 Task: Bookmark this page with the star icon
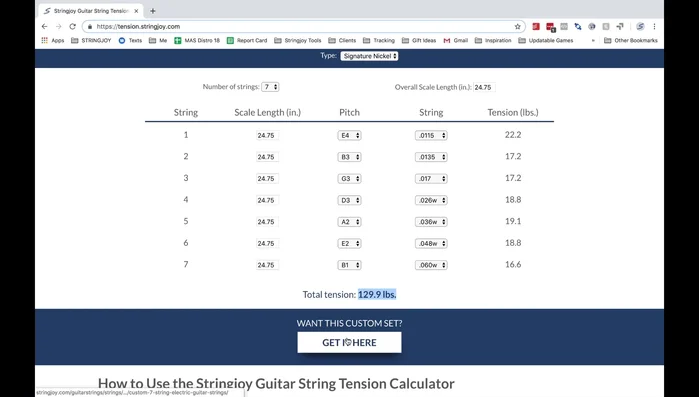click(x=518, y=27)
